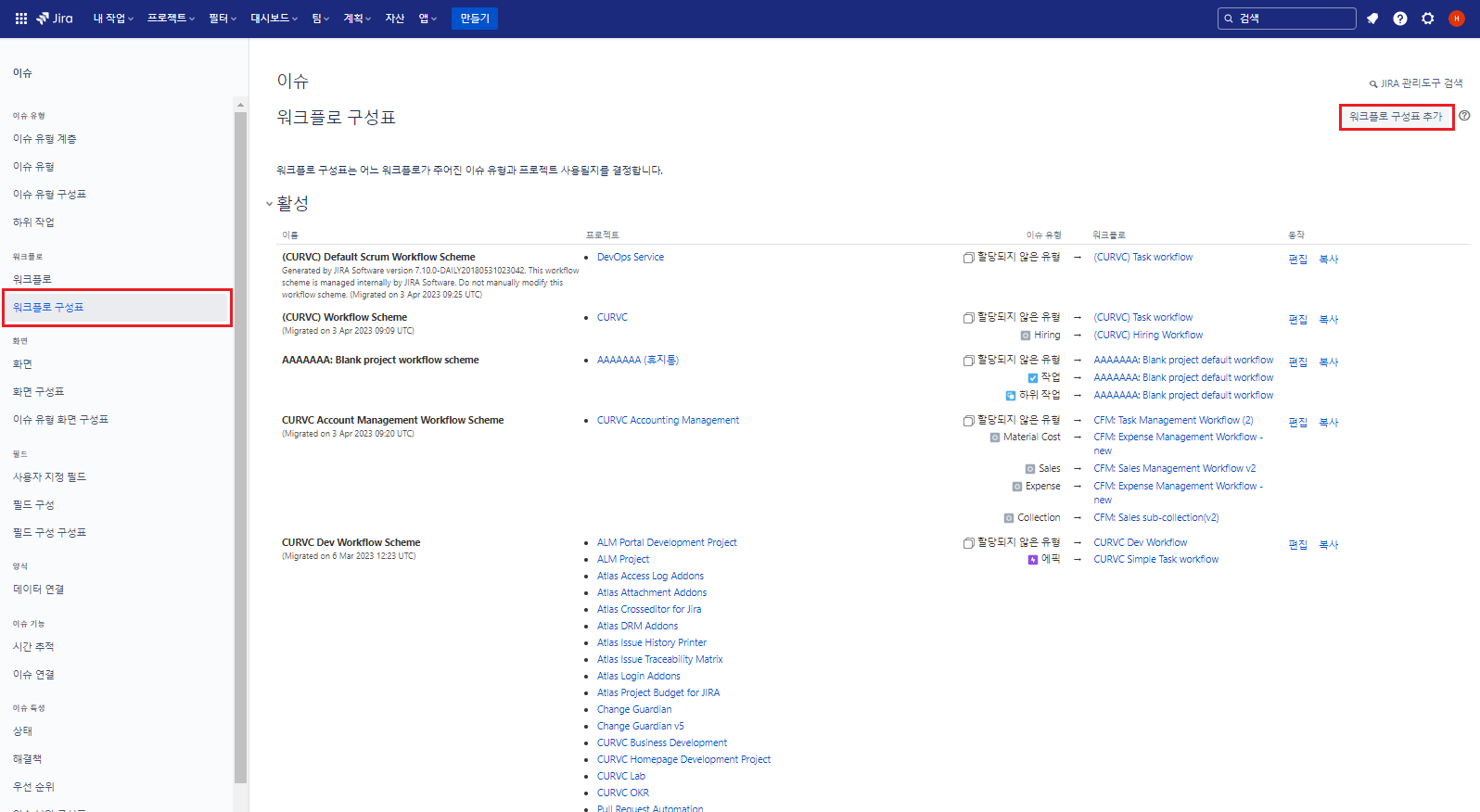1480x812 pixels.
Task: Open the 프로젝트 dropdown menu
Action: [x=171, y=19]
